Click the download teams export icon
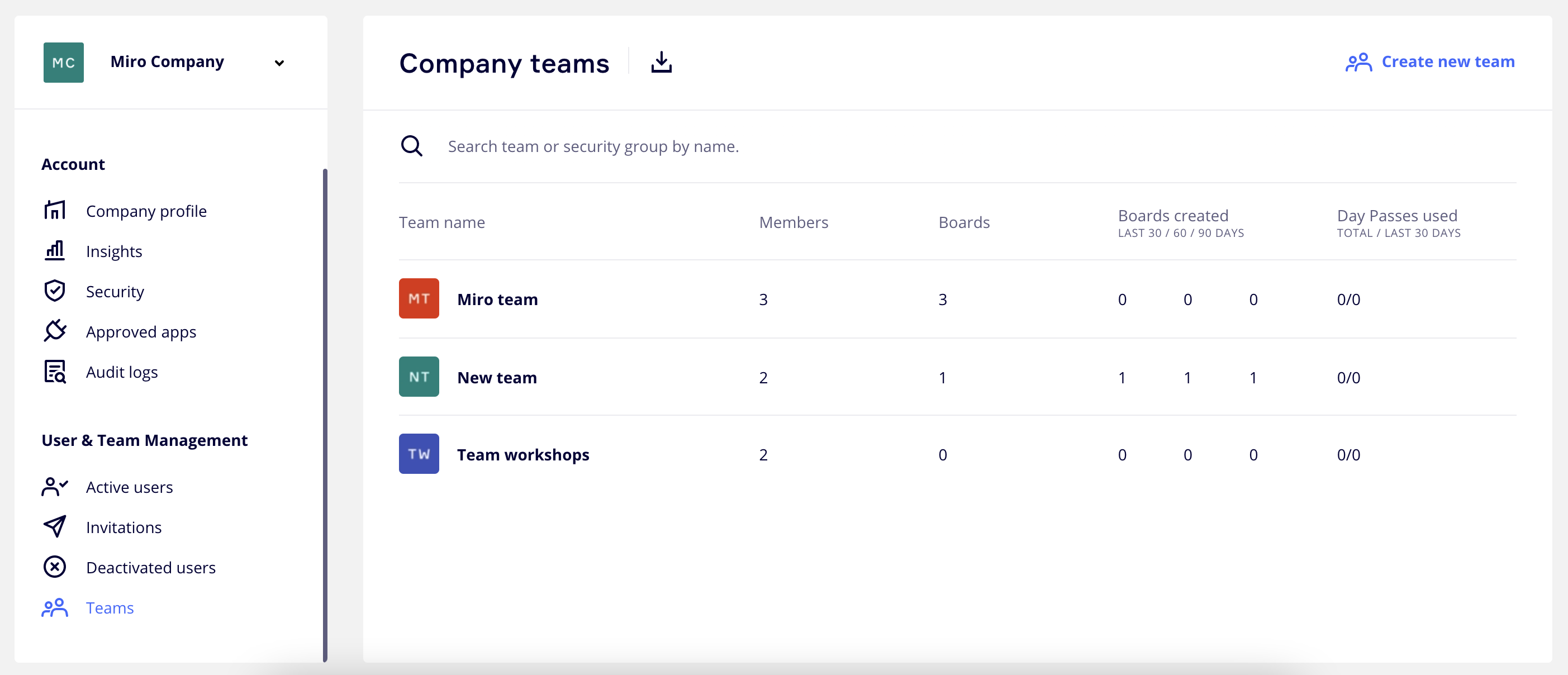The image size is (1568, 675). 661,62
